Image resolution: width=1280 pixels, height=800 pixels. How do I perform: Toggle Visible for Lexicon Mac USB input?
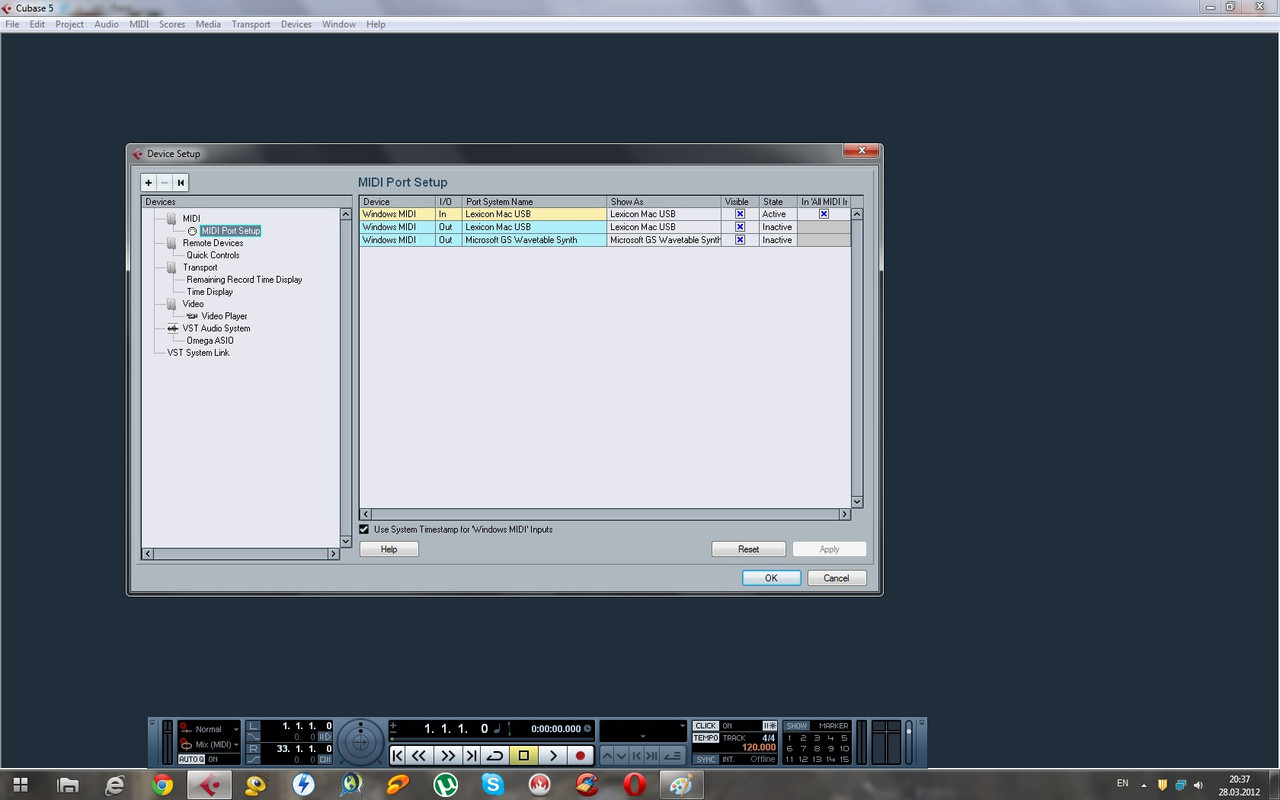click(x=740, y=214)
